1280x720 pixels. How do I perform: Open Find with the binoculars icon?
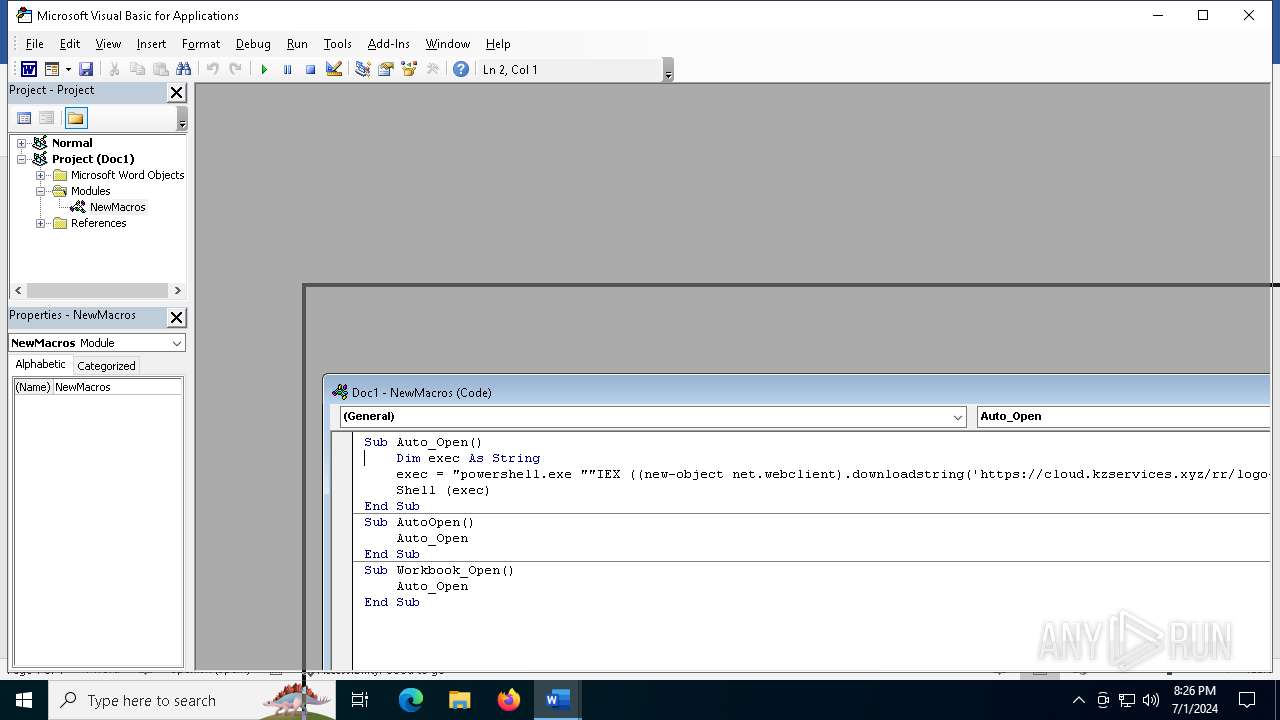183,69
